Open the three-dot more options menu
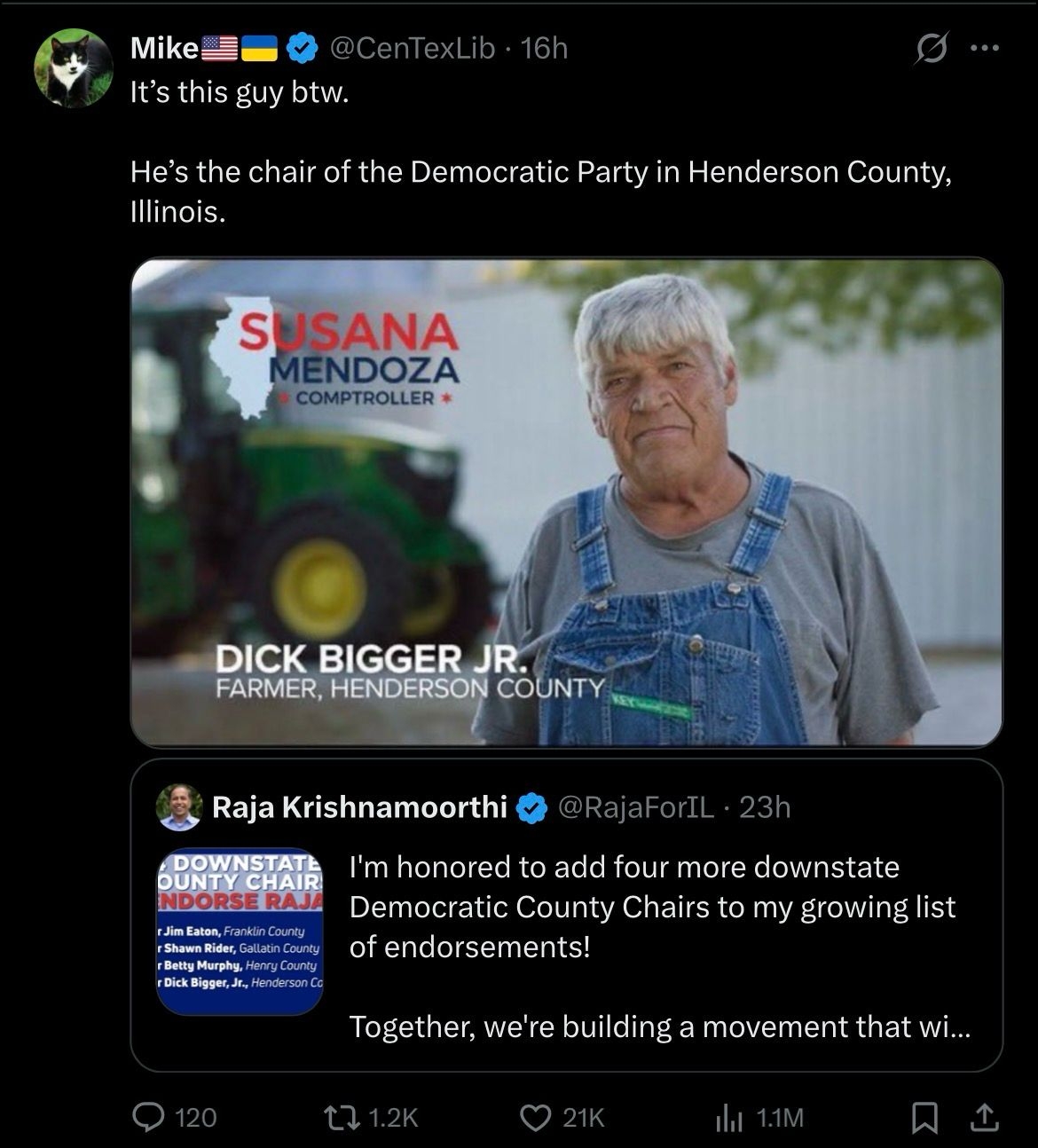The image size is (1038, 1148). point(984,49)
